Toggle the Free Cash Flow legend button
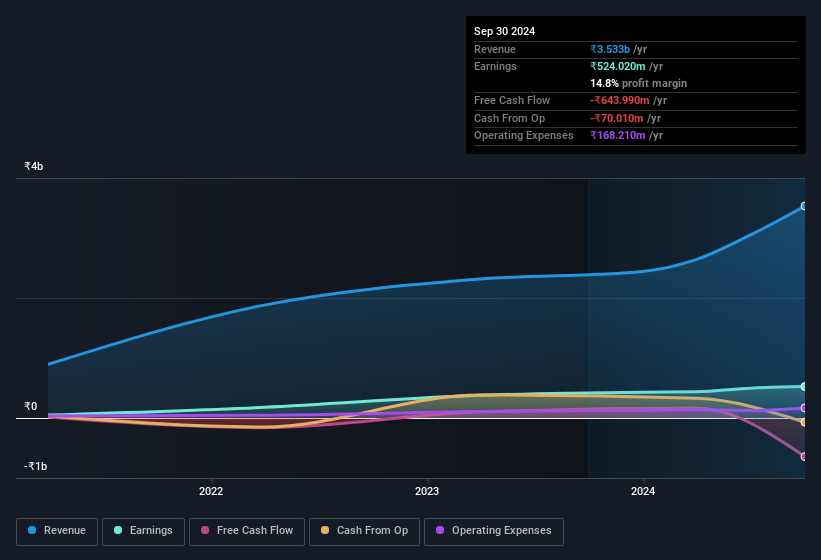 pos(247,531)
